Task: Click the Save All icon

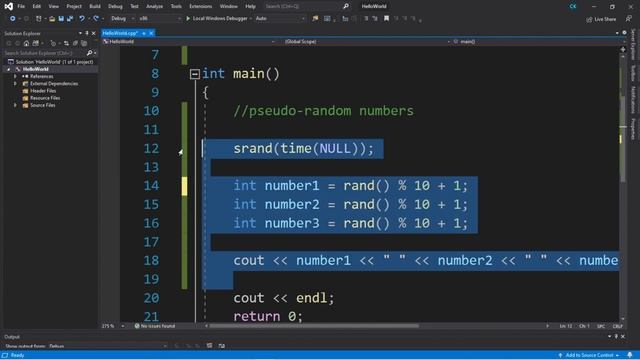Action: tap(70, 19)
